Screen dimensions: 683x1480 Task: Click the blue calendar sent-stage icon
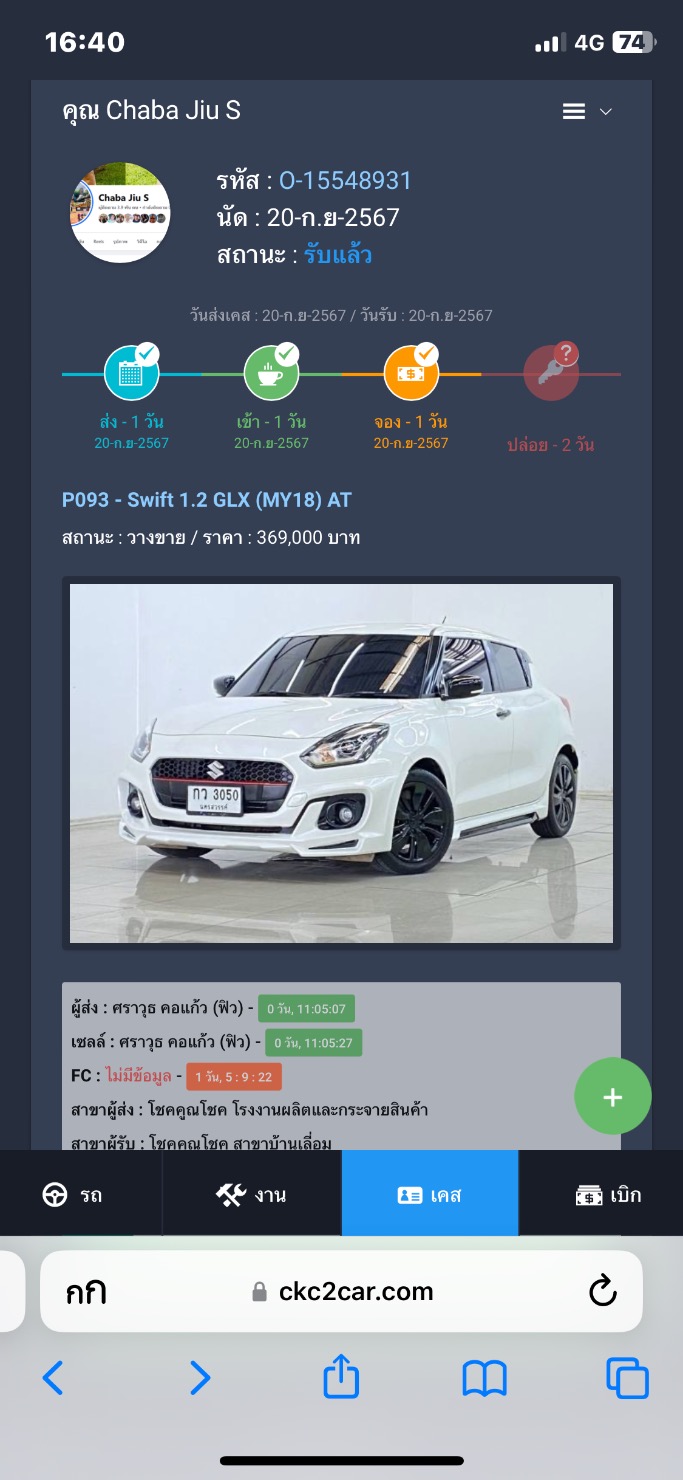tap(132, 374)
